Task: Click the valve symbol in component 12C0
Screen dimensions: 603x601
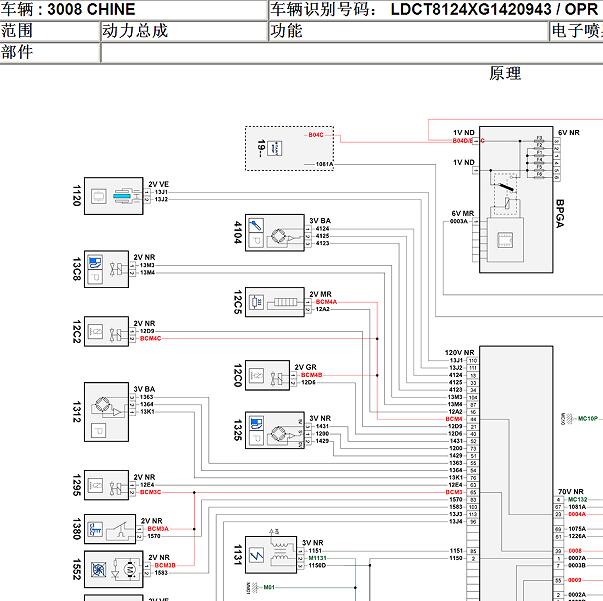Action: 278,379
